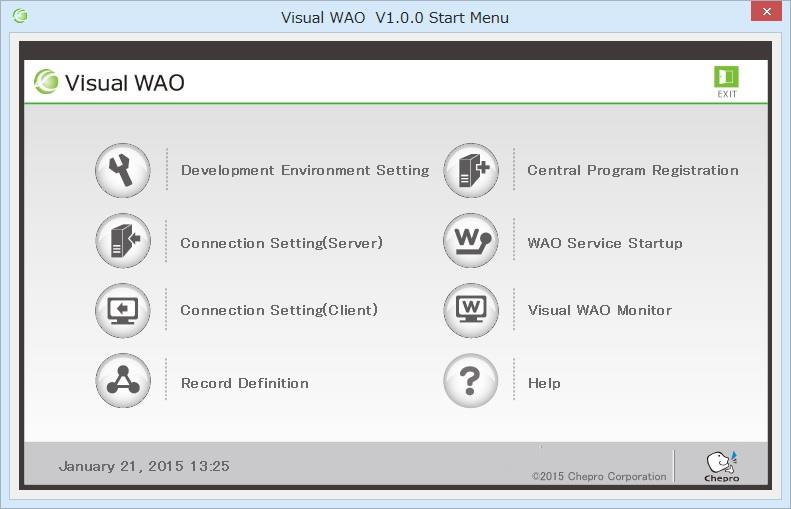The image size is (791, 509).
Task: Click the Chepro mascot logo
Action: [721, 466]
